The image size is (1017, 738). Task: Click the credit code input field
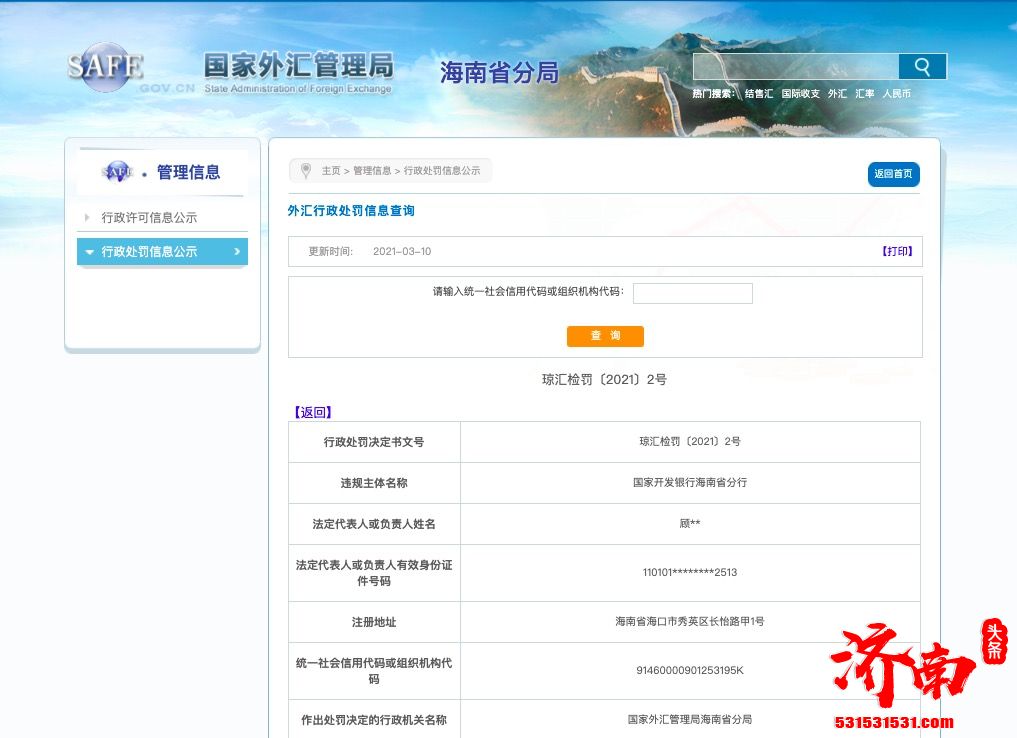[692, 293]
